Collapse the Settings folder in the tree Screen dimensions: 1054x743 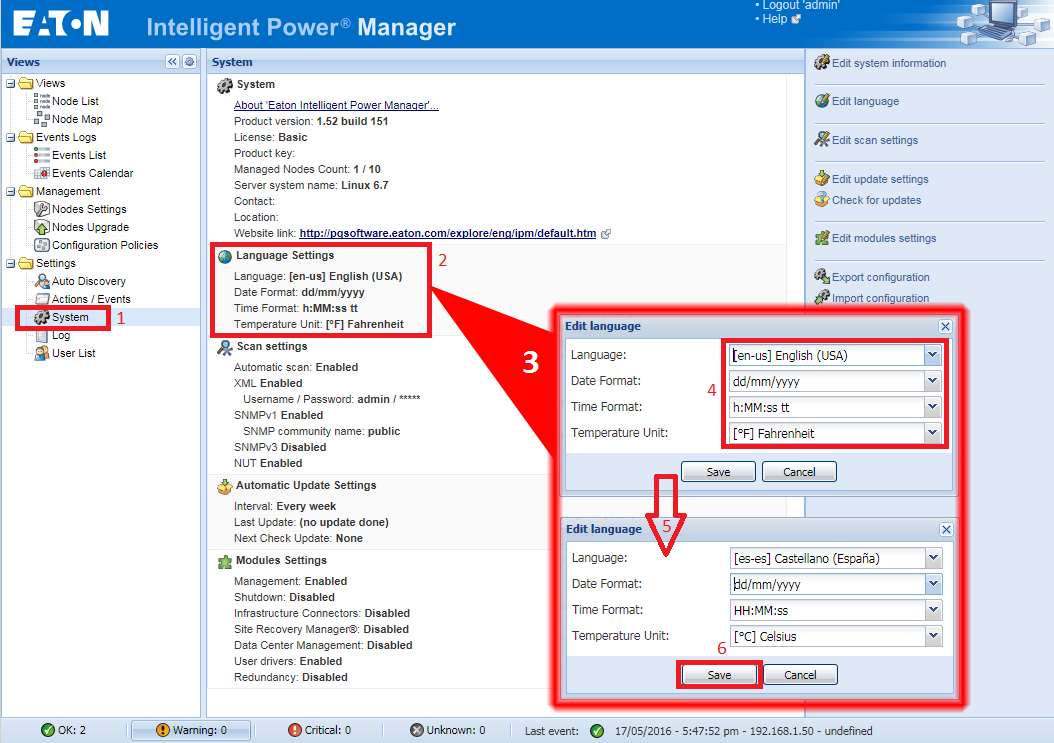(x=9, y=263)
